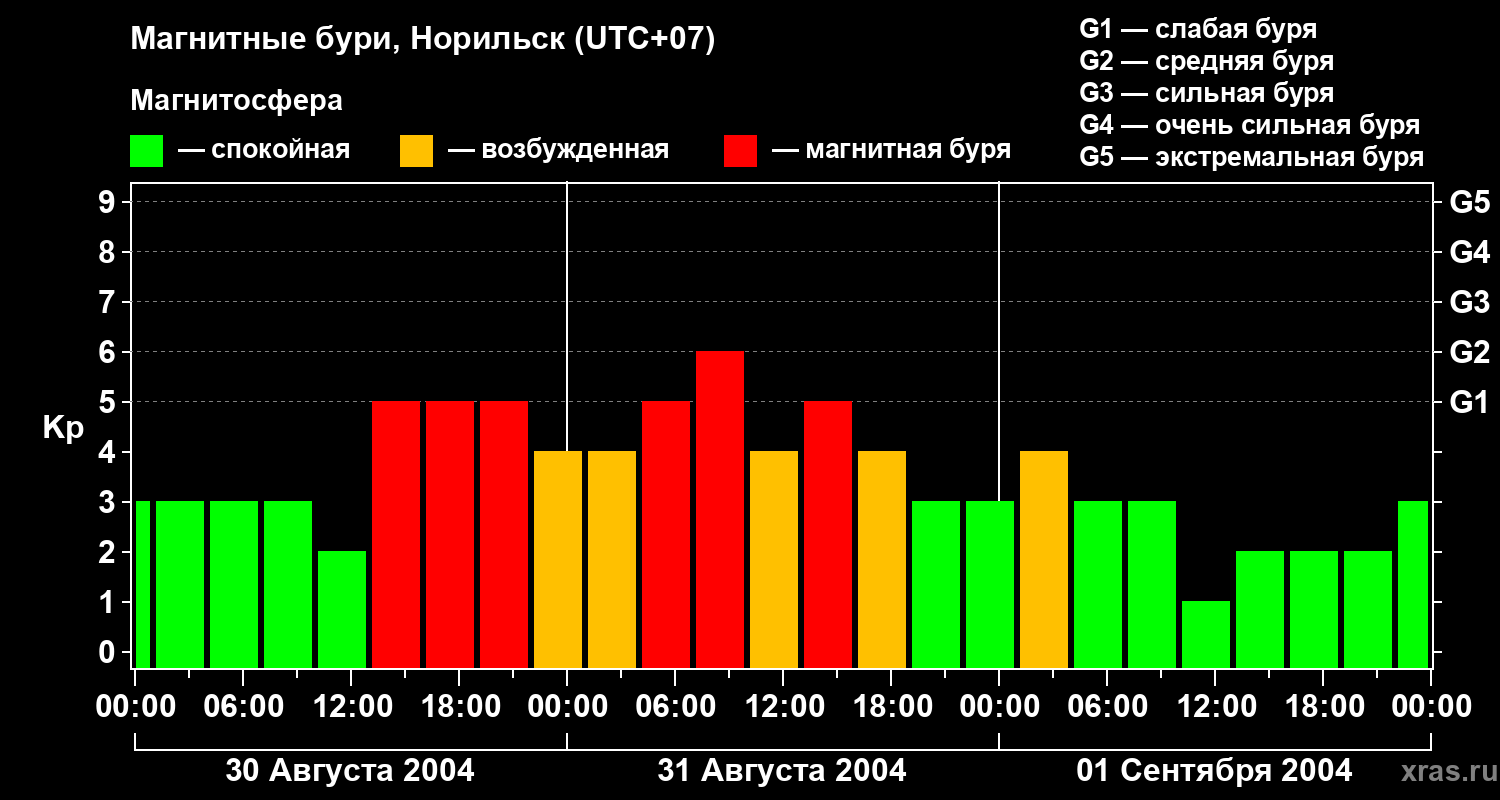Click the '— возбужденная' legend label

[x=559, y=150]
